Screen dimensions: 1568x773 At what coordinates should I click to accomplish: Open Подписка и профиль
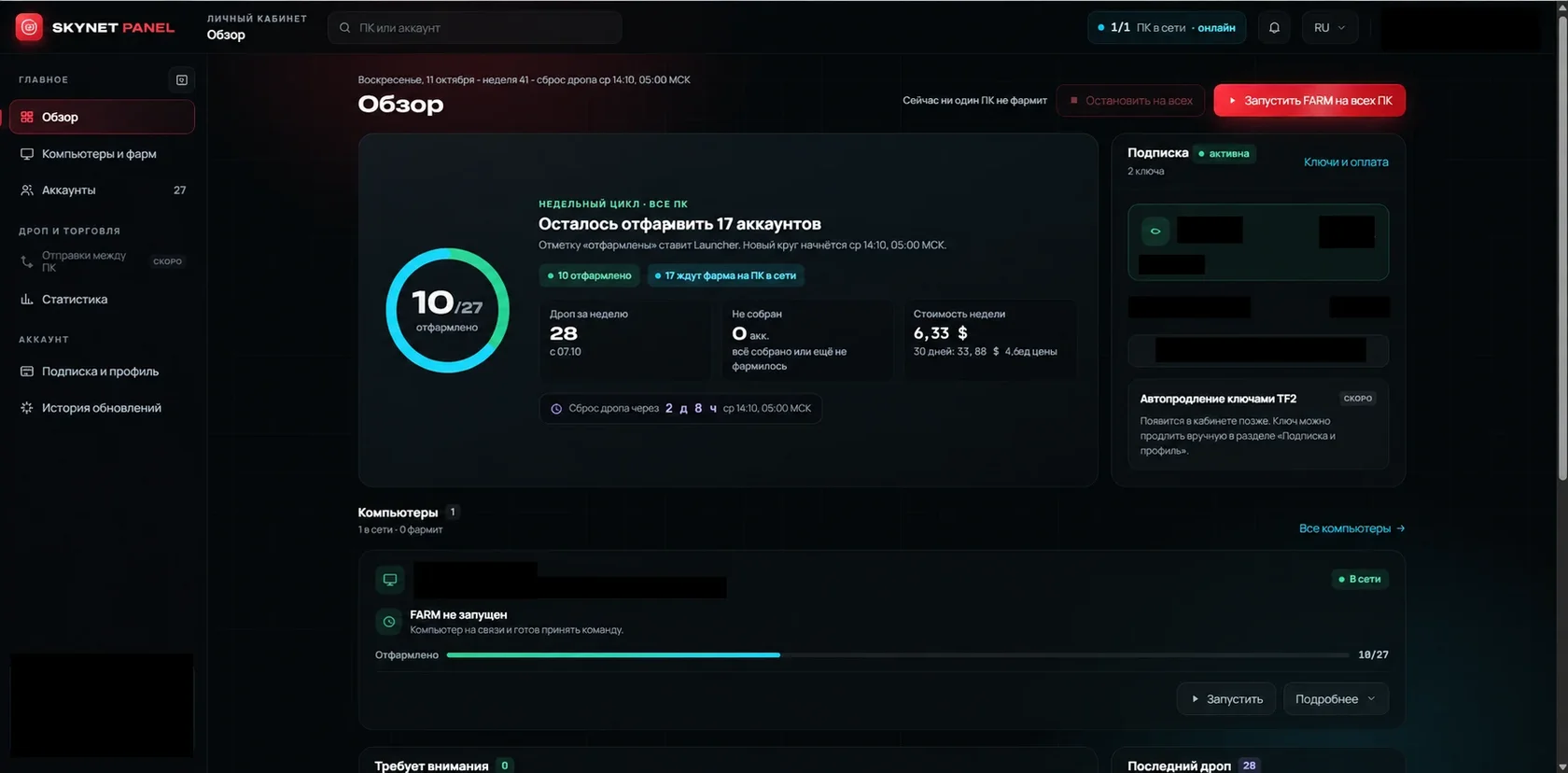102,372
